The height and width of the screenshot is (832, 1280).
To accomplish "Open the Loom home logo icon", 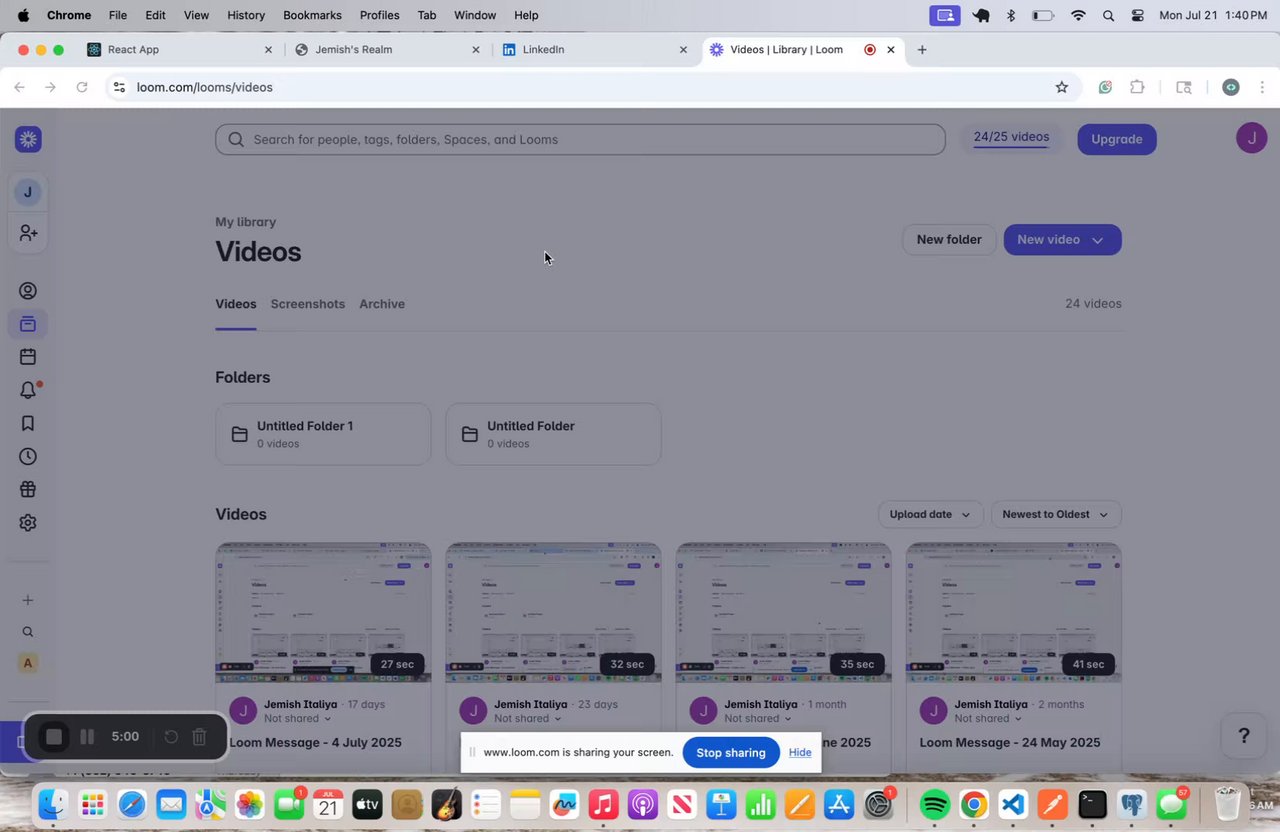I will click(28, 139).
